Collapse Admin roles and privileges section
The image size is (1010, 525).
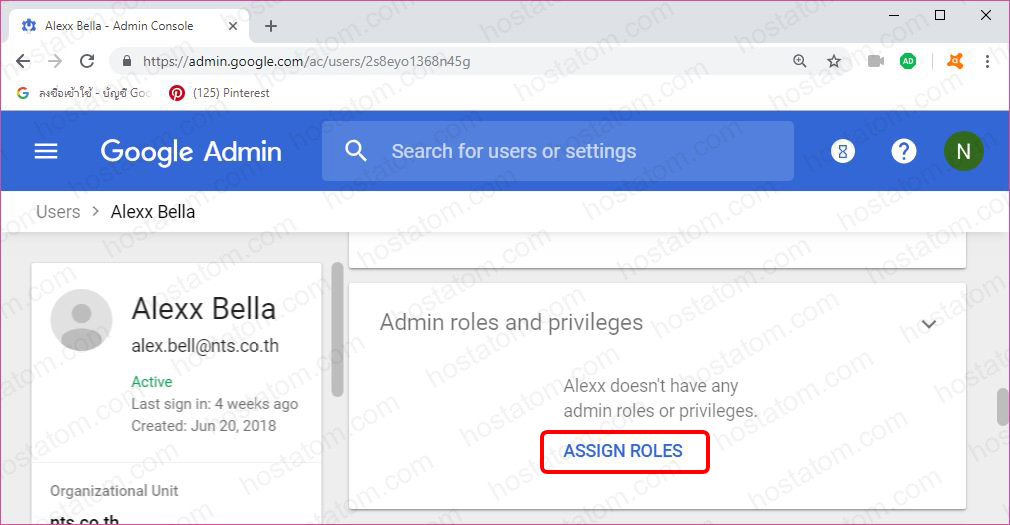[x=929, y=324]
